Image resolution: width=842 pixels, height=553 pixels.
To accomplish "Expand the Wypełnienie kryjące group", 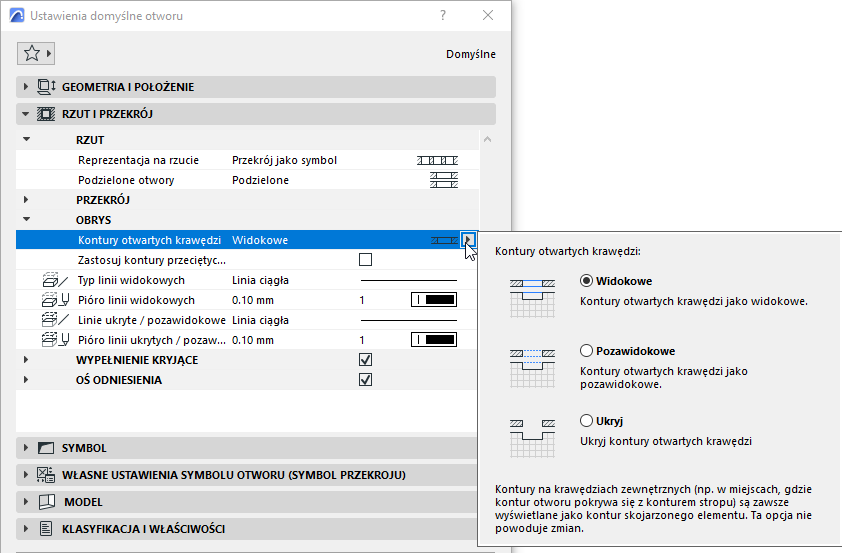I will pos(26,360).
